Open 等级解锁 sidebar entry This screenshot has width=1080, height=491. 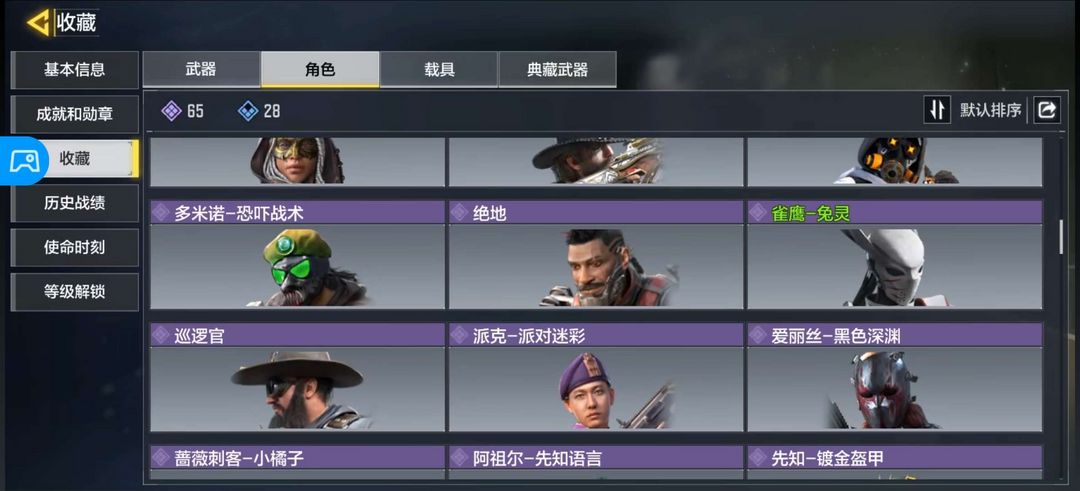point(74,292)
